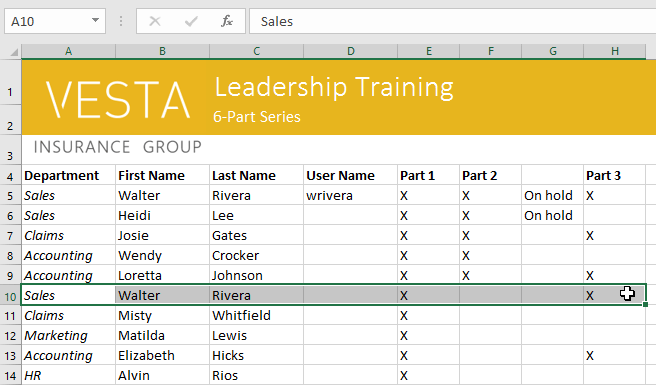Click the fill handle of selected row
This screenshot has height=385, width=656.
coord(646,305)
